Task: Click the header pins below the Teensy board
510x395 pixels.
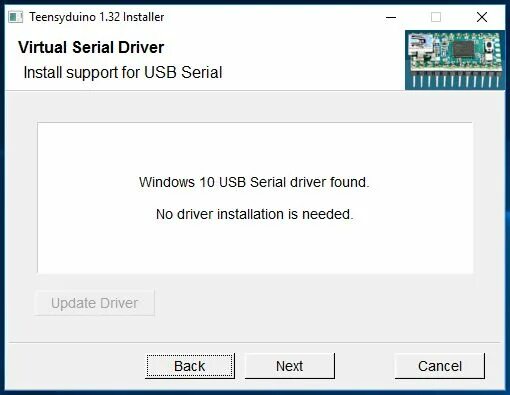Action: [456, 80]
